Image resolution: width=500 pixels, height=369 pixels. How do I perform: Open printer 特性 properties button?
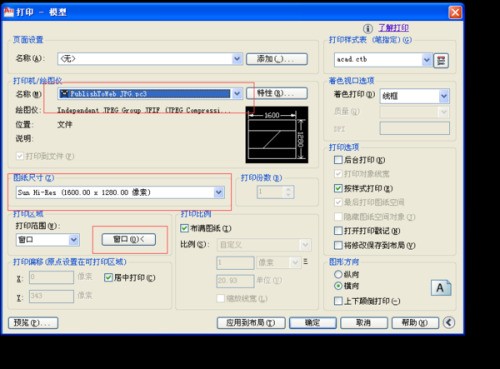pos(277,93)
